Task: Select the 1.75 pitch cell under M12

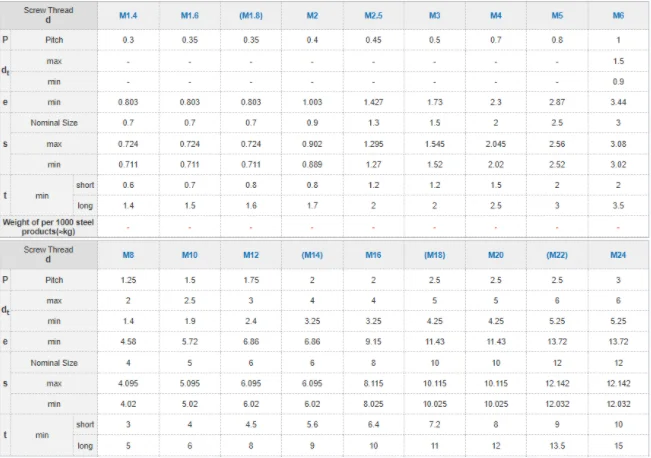Action: tap(251, 281)
